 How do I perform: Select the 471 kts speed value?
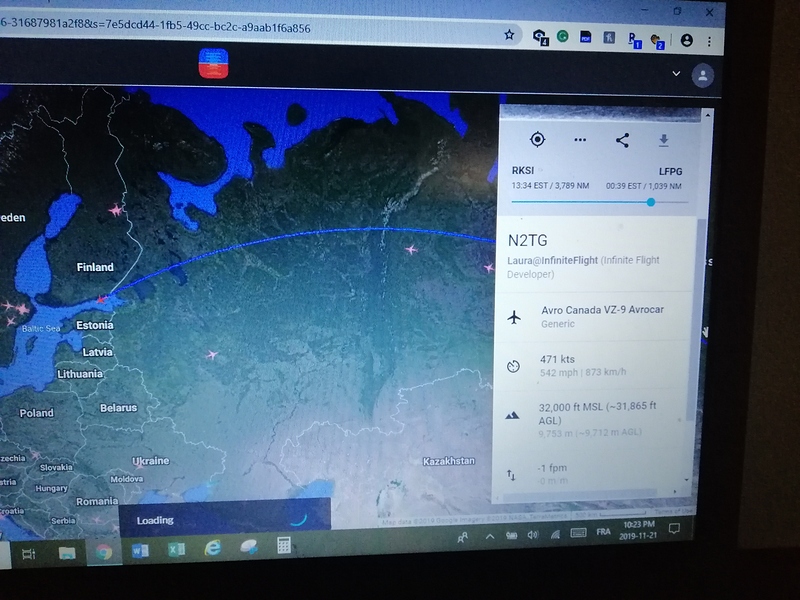(557, 359)
